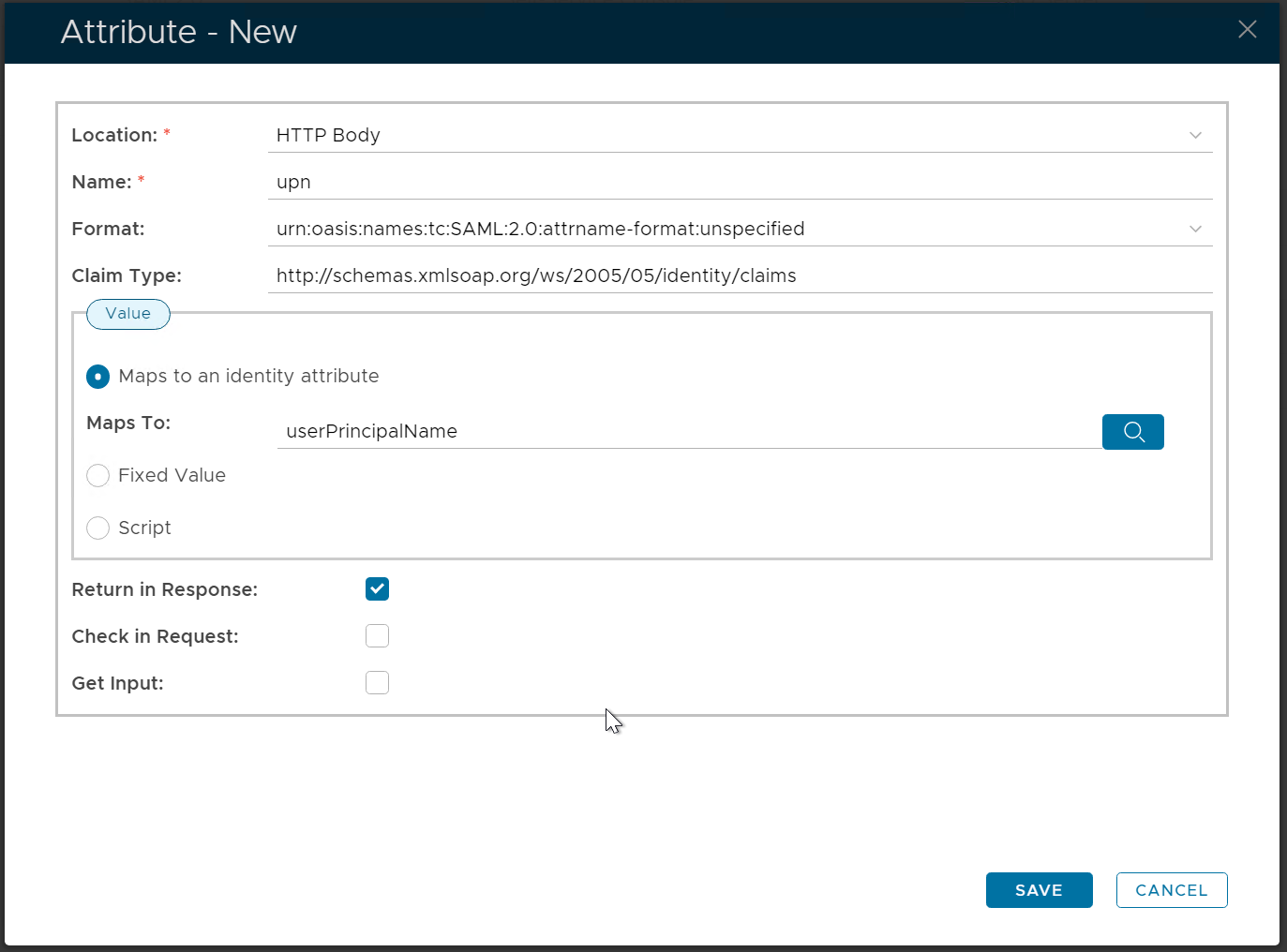The width and height of the screenshot is (1287, 952).
Task: Focus the userPrincipalName Maps To field
Action: [689, 432]
